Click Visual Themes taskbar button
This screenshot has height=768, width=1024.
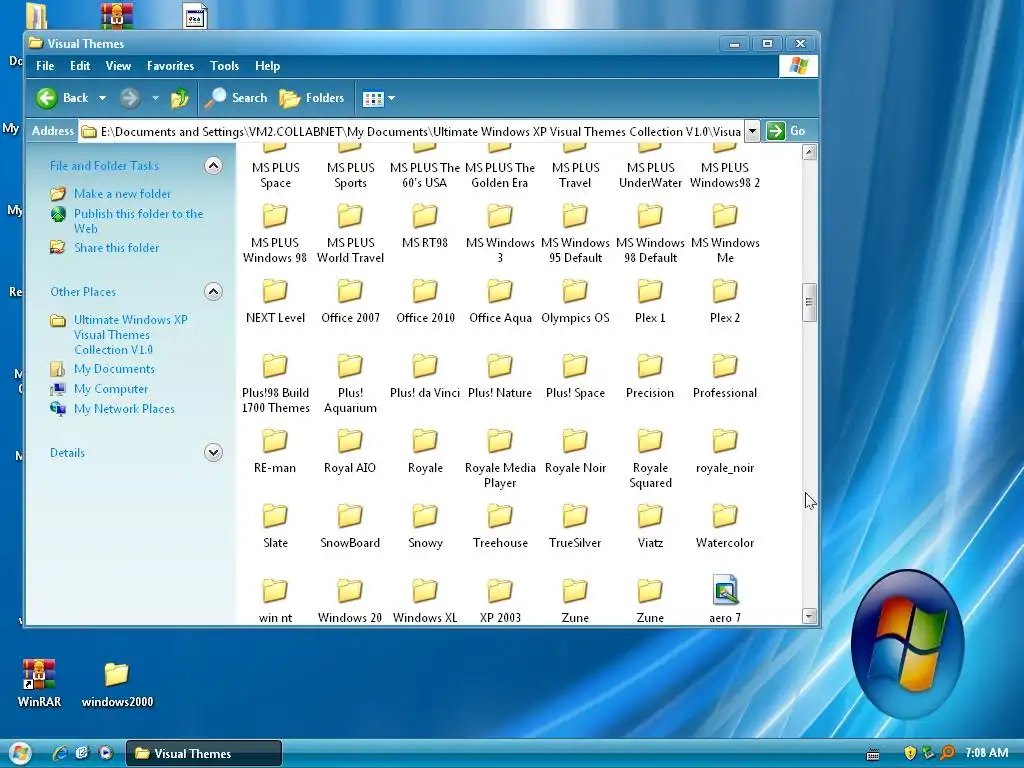coord(203,753)
